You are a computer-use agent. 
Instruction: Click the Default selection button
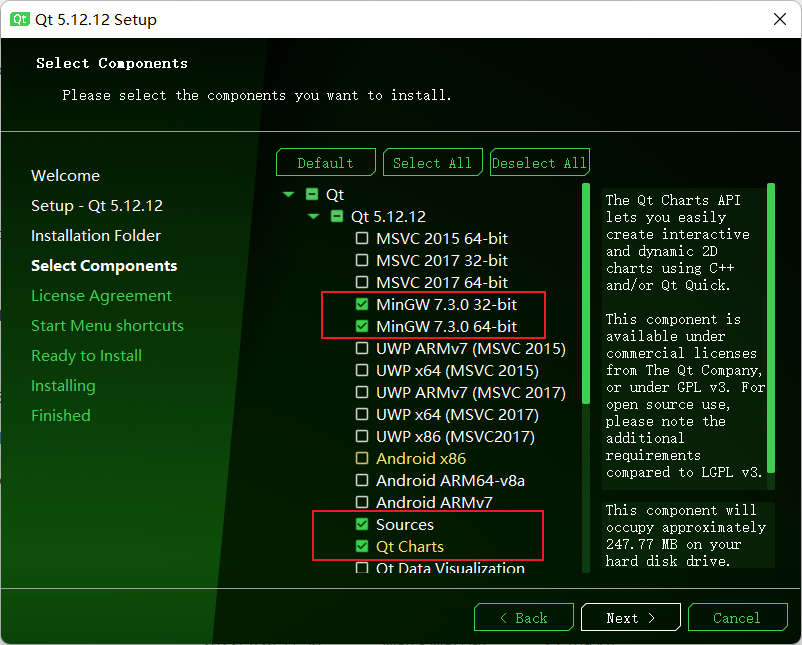[326, 163]
